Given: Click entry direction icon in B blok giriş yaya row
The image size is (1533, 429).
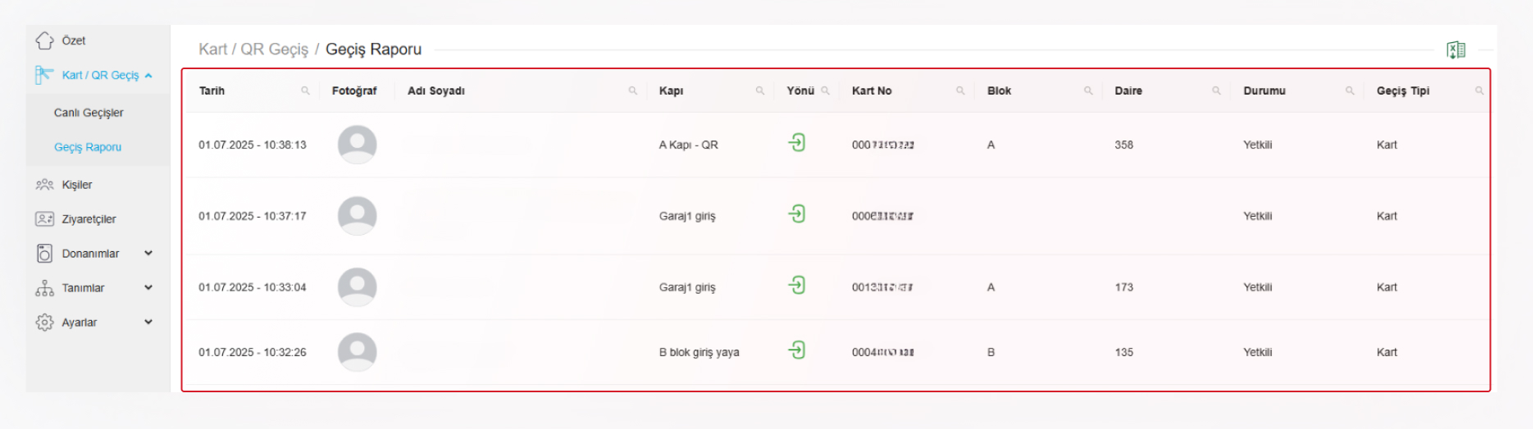Looking at the screenshot, I should (x=796, y=350).
